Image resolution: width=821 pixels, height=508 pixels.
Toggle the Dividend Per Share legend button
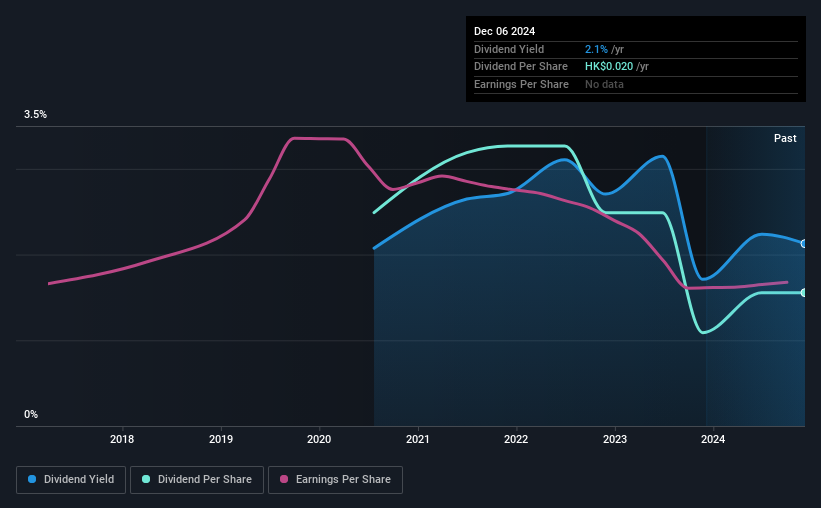pyautogui.click(x=197, y=480)
